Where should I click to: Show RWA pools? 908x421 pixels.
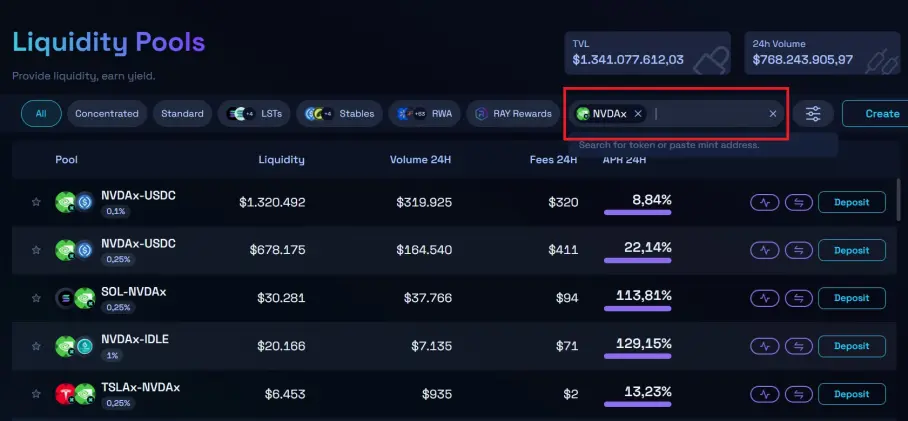(x=424, y=114)
